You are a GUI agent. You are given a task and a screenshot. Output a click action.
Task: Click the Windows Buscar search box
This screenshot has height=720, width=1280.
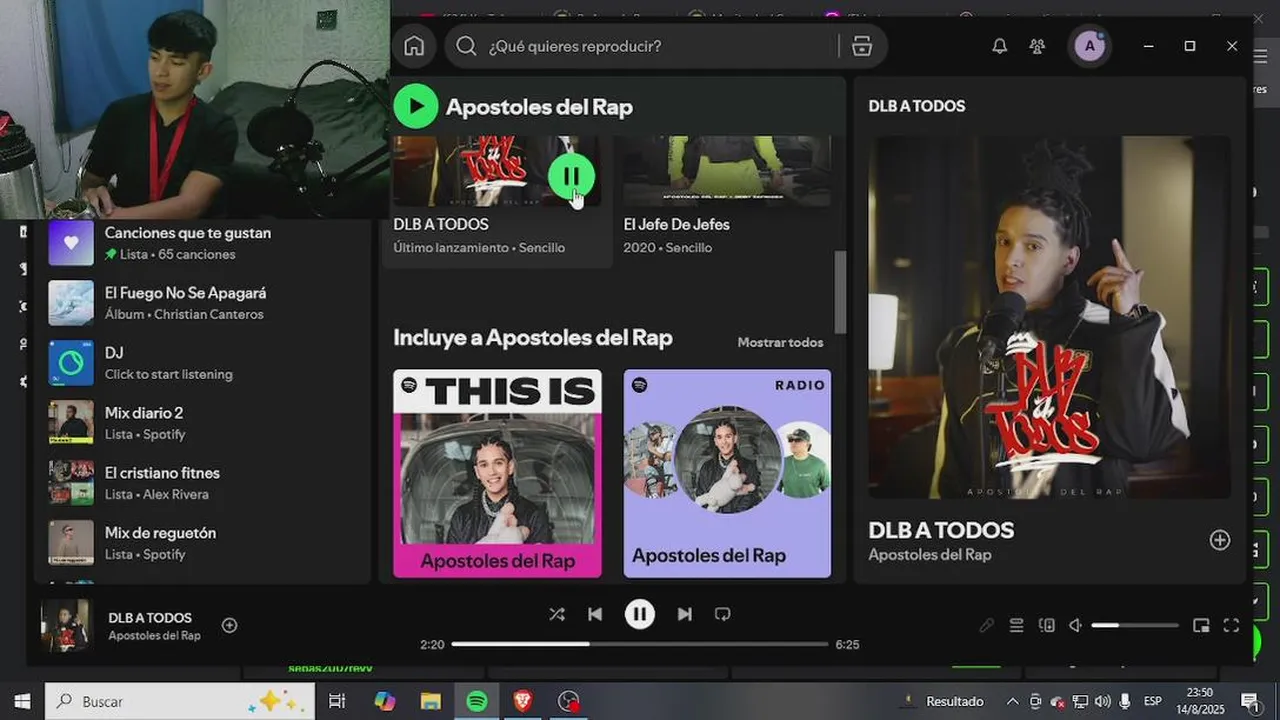click(x=180, y=701)
